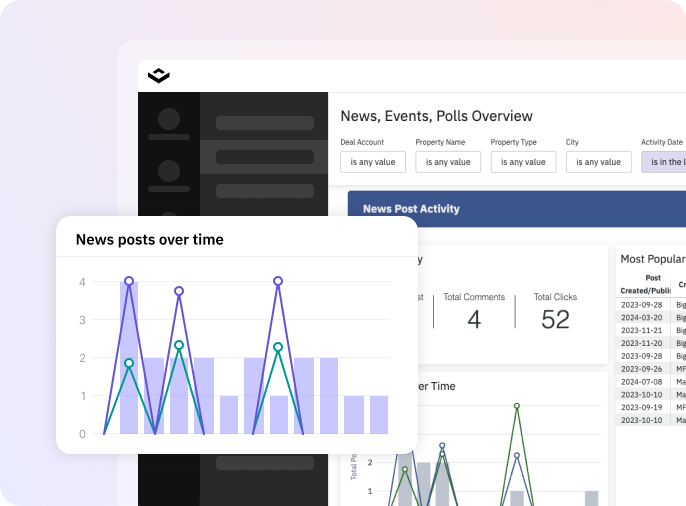Open the Activity Date filter
This screenshot has width=686, height=506.
[664, 162]
